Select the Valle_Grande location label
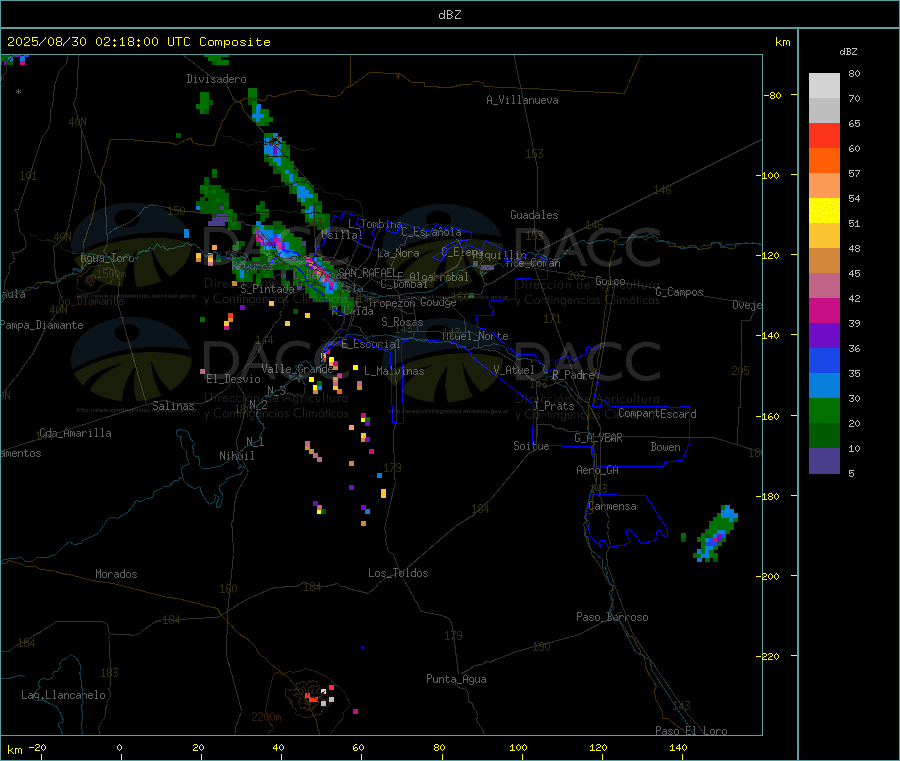 coord(297,369)
